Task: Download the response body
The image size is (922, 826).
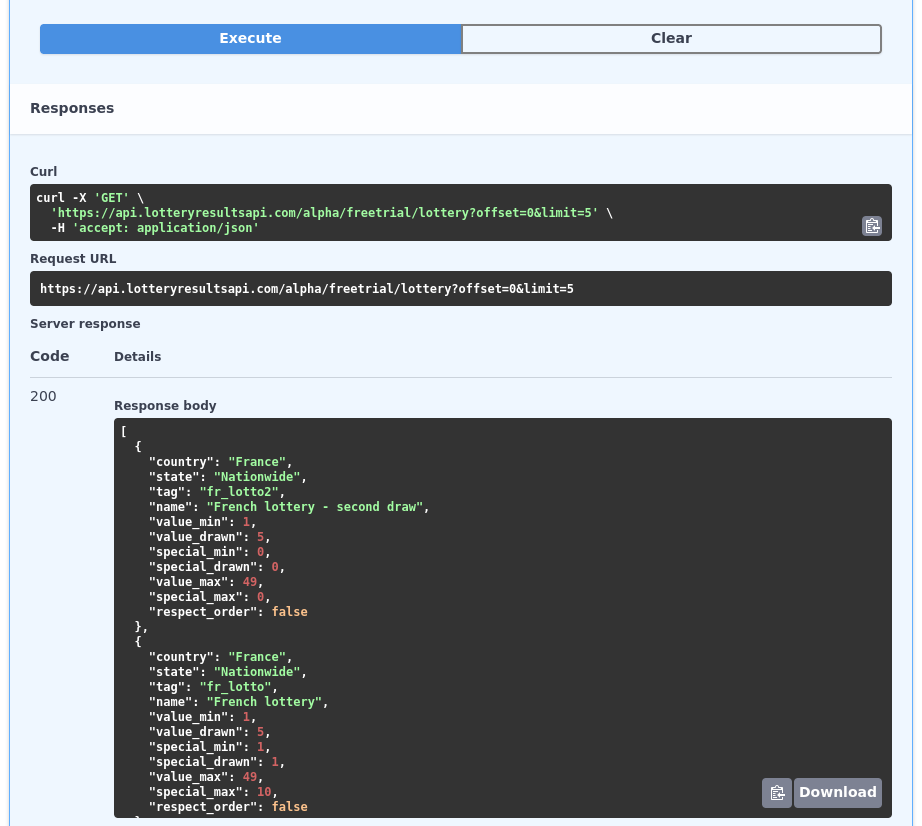Action: (x=837, y=793)
